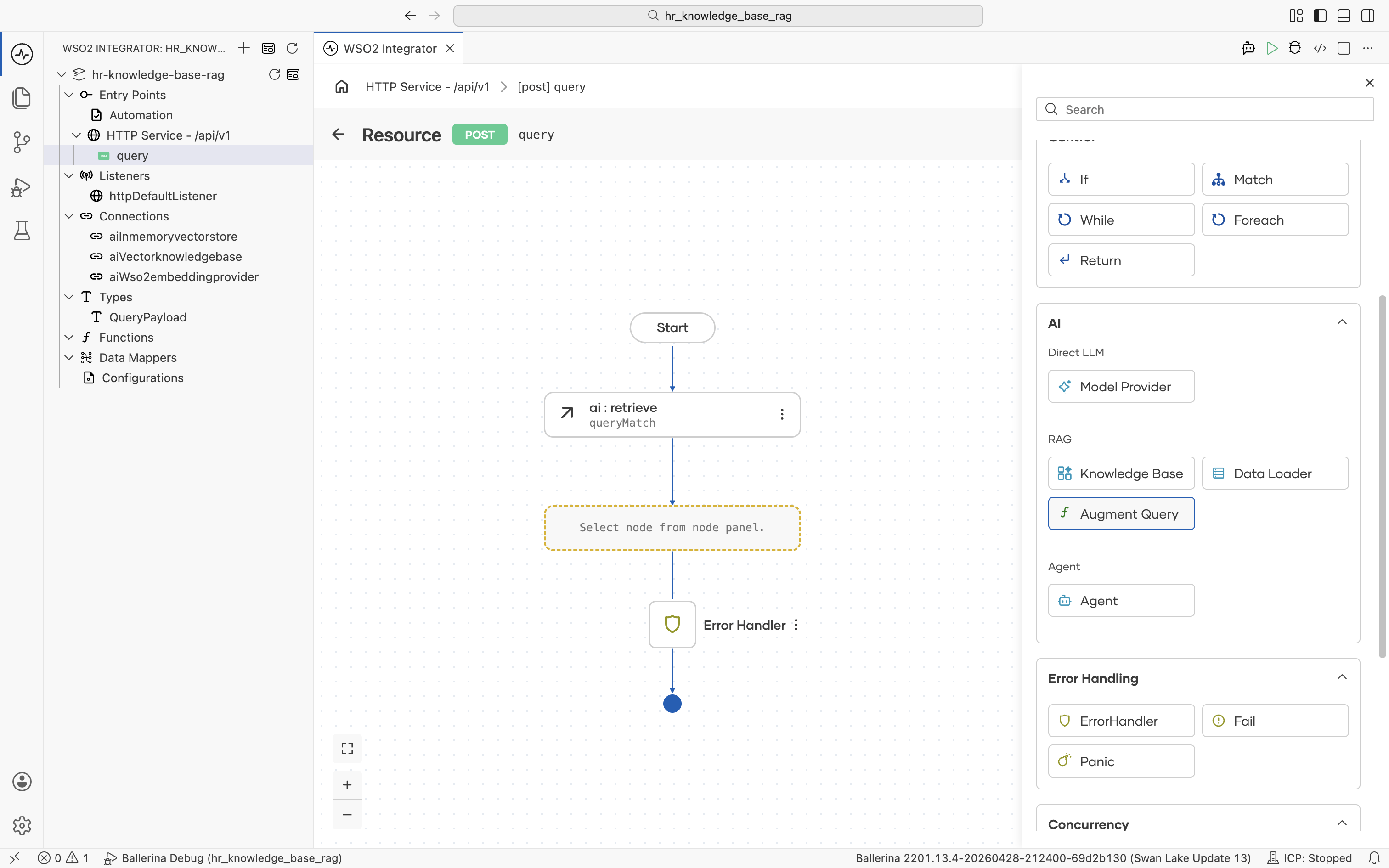
Task: Open the WSO2 Integrator activity bar view
Action: [22, 54]
